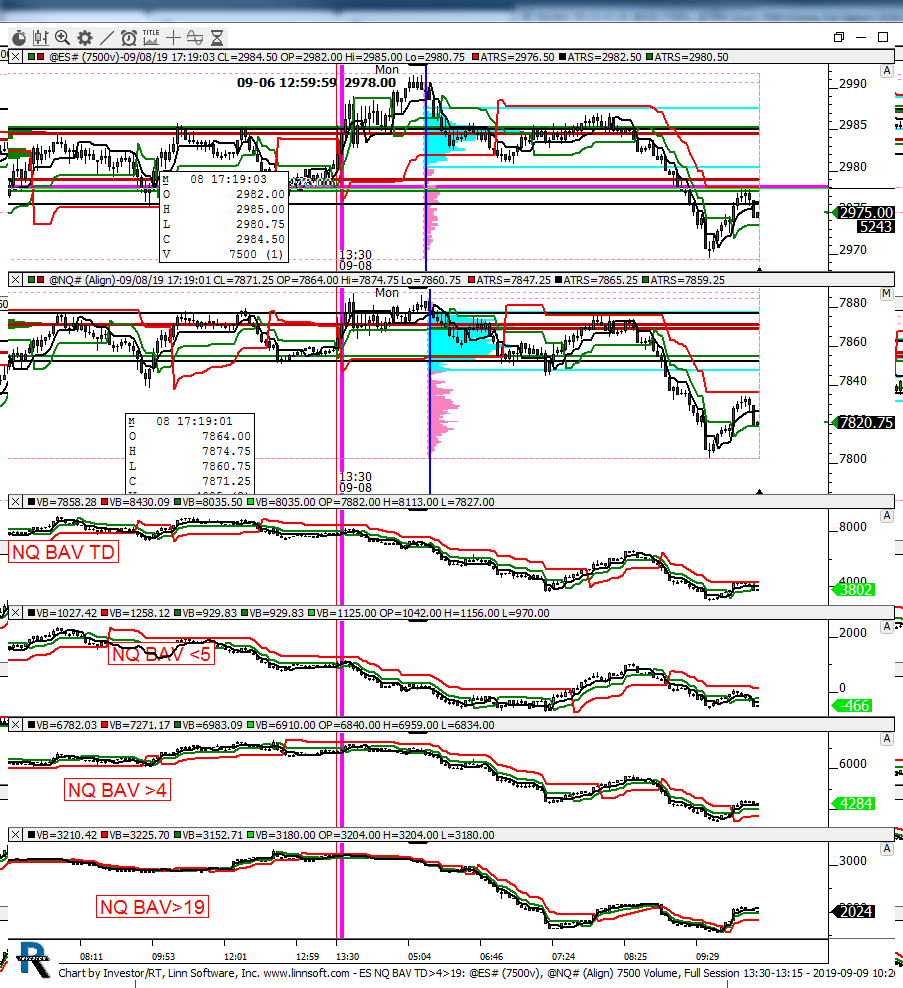Click the NQ OHLC data box
Viewport: 903px width, 988px height.
[x=190, y=453]
